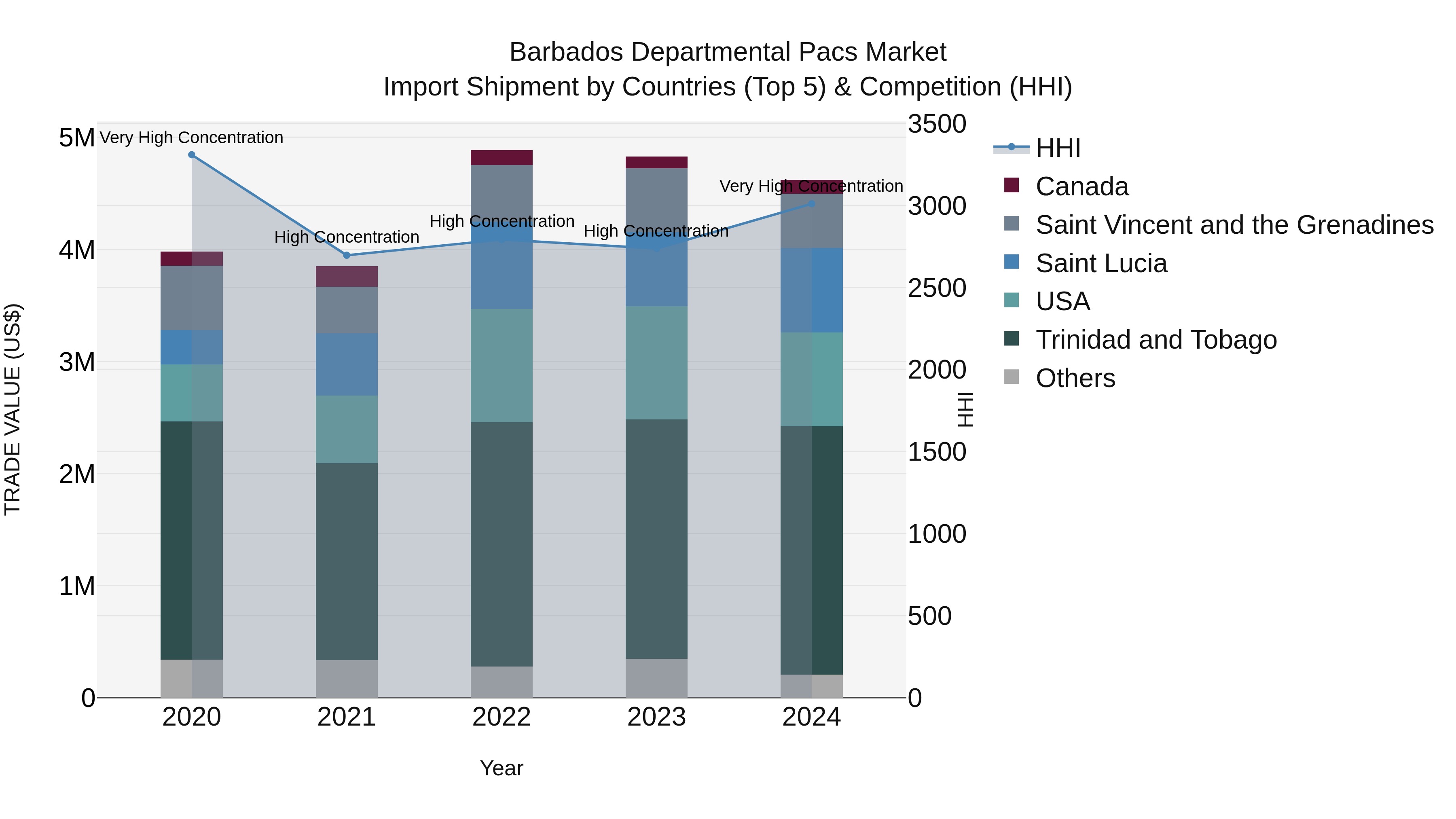Image resolution: width=1456 pixels, height=819 pixels.
Task: Select the 2021 HHI data point
Action: click(x=347, y=256)
